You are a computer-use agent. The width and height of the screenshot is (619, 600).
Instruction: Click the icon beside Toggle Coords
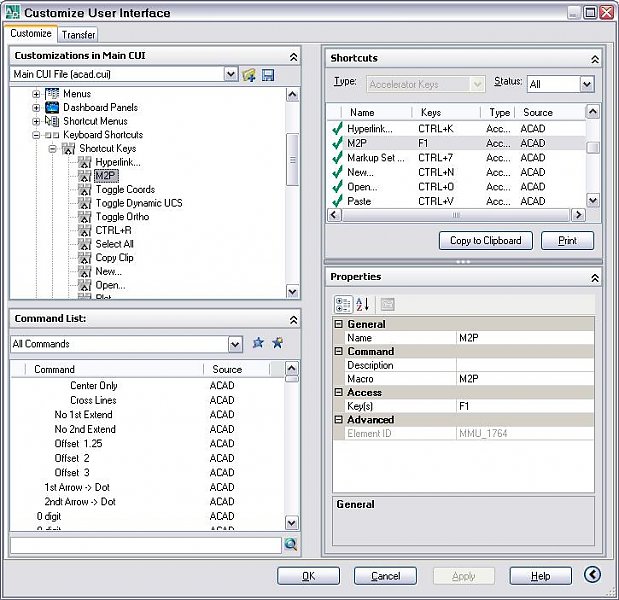[84, 189]
